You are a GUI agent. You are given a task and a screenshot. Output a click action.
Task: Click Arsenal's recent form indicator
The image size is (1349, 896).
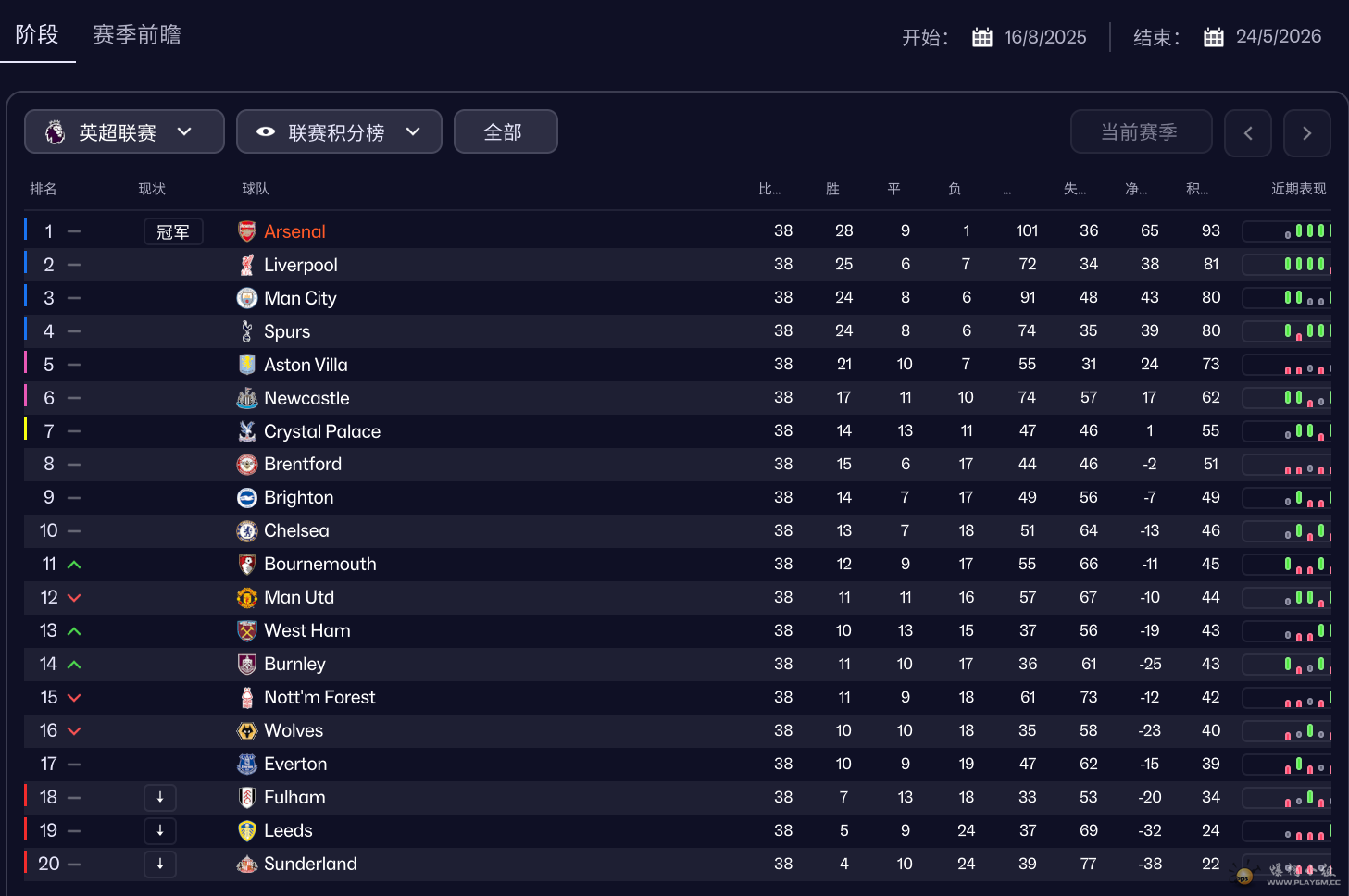coord(1287,231)
